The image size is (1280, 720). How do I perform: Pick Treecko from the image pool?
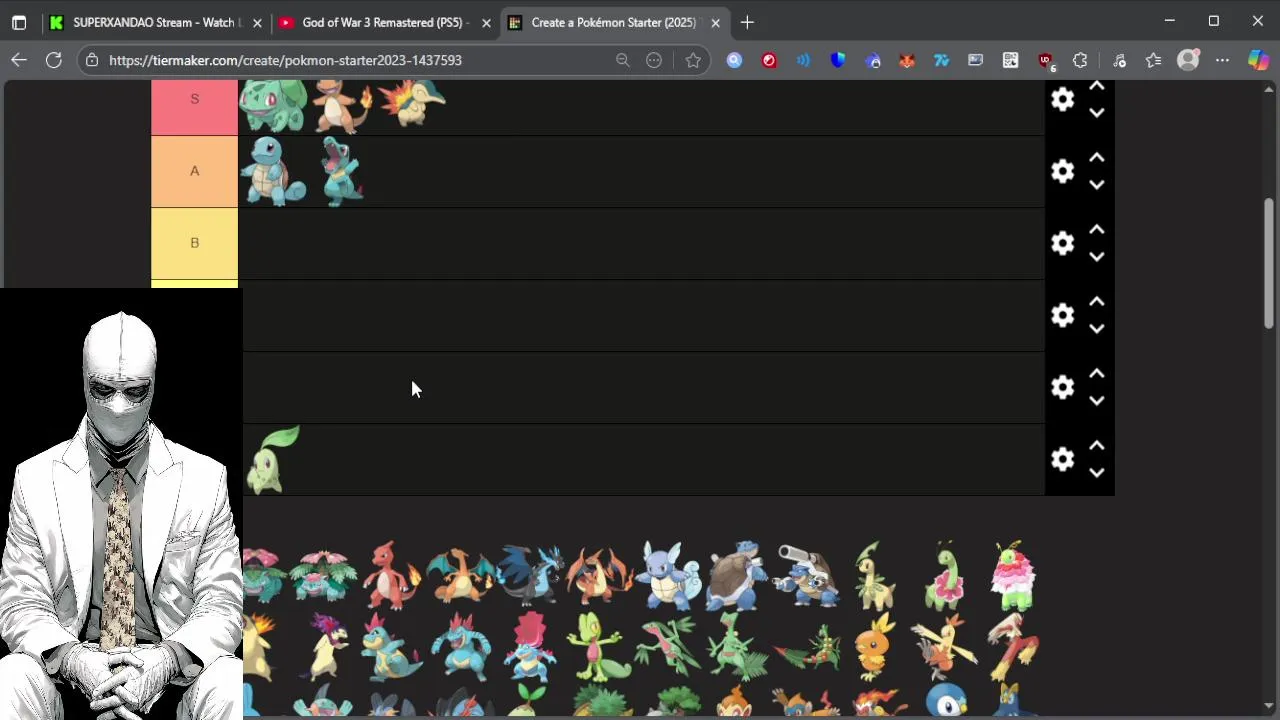tap(599, 647)
